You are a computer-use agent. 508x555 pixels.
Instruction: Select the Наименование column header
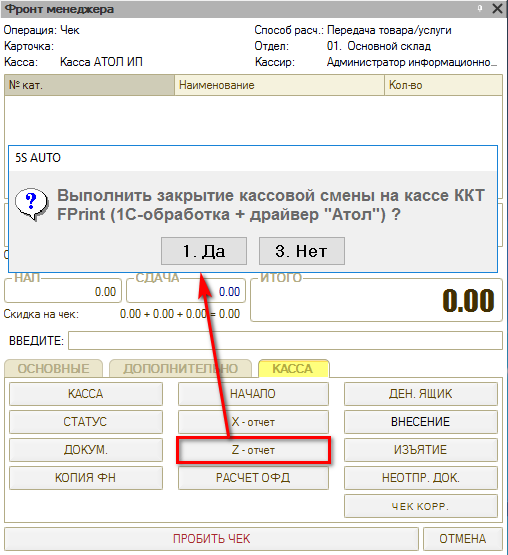pyautogui.click(x=280, y=85)
